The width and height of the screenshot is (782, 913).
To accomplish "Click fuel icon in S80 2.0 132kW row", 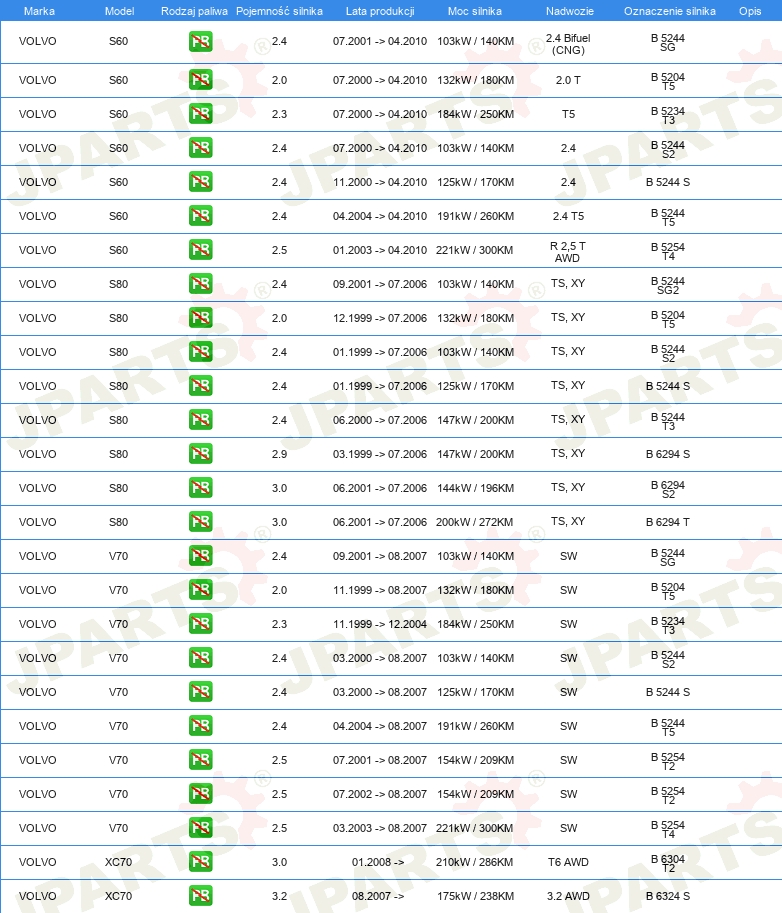I will coord(200,318).
